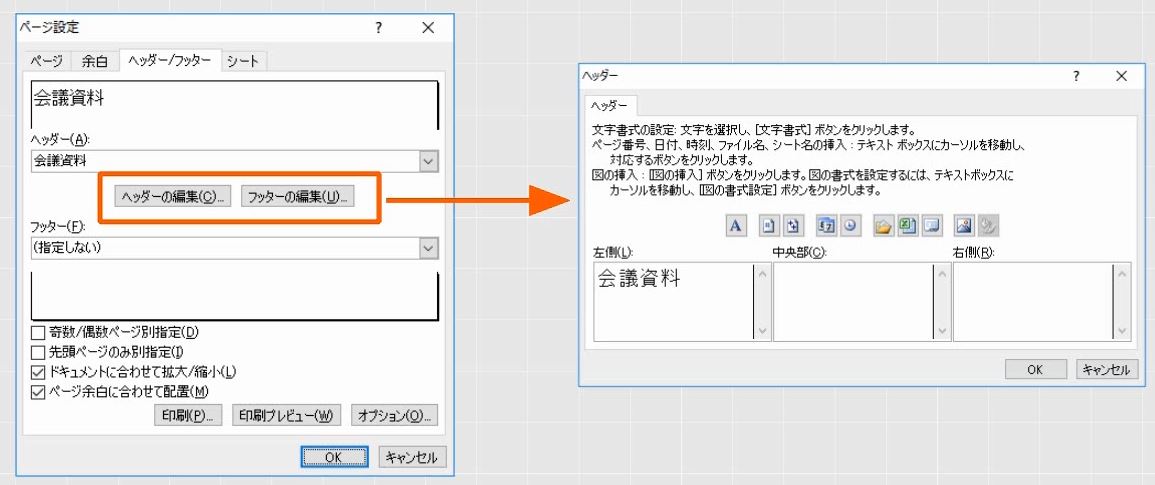Insert file path folder icon
The width and height of the screenshot is (1155, 485).
pyautogui.click(x=883, y=226)
